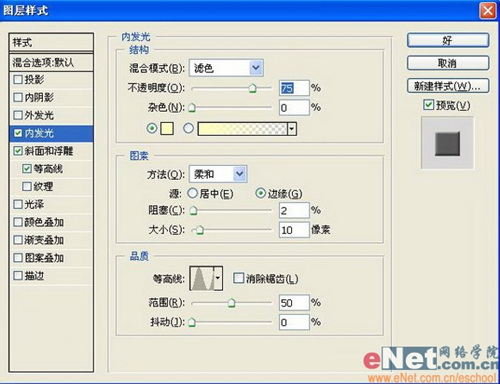Click the style preview thumbnail
Viewport: 500px width, 384px height.
click(447, 143)
